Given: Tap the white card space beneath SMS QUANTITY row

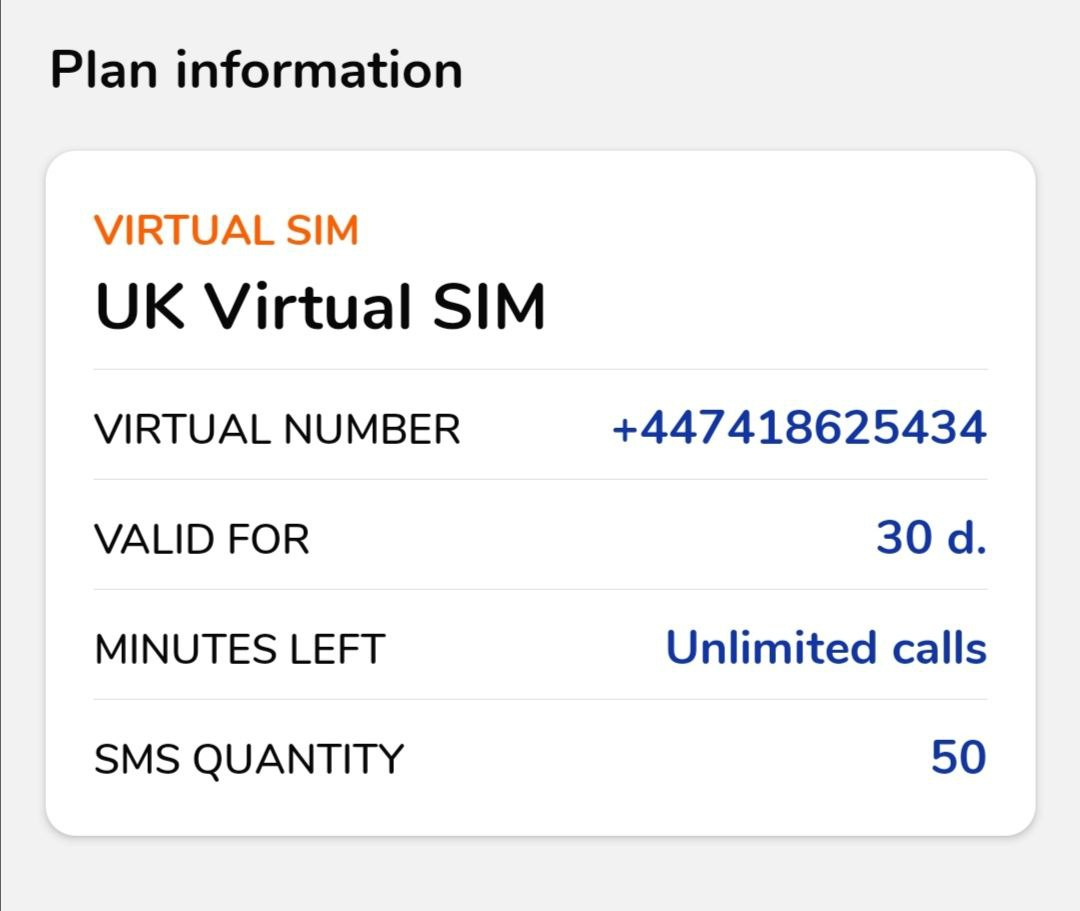Looking at the screenshot, I should pyautogui.click(x=540, y=810).
